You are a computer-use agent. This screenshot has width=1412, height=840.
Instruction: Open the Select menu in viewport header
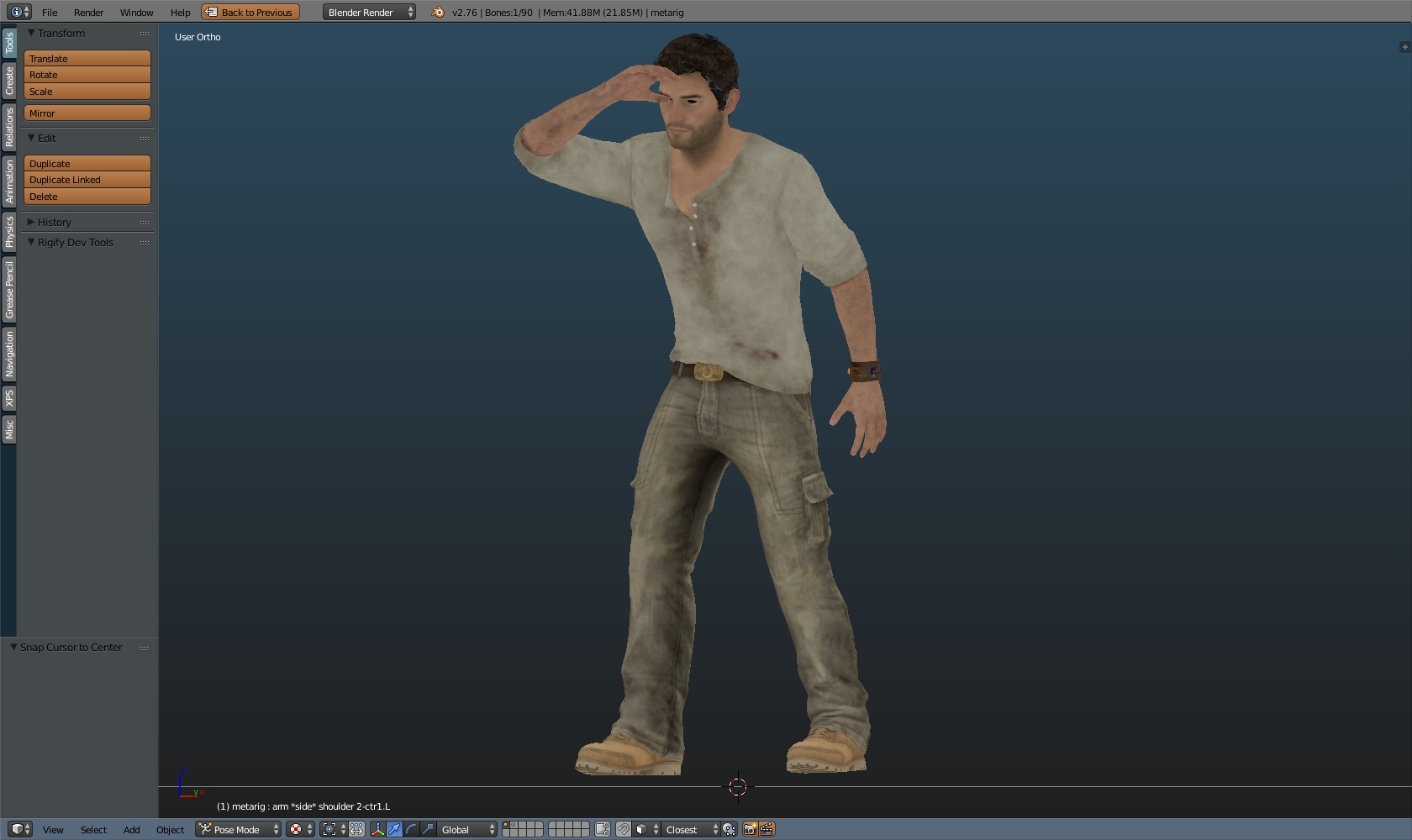(93, 829)
